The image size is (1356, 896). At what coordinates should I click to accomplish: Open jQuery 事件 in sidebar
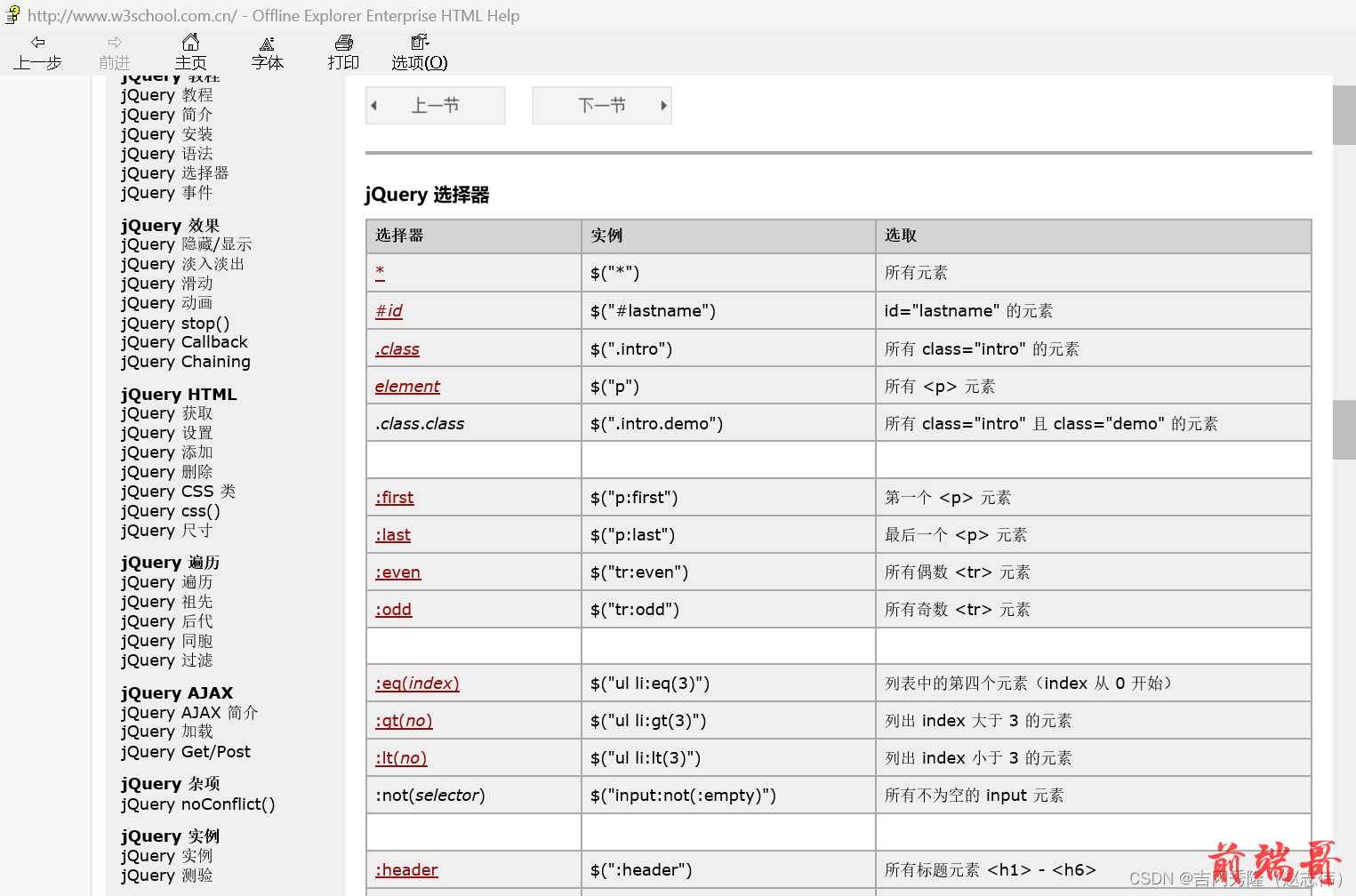point(167,193)
